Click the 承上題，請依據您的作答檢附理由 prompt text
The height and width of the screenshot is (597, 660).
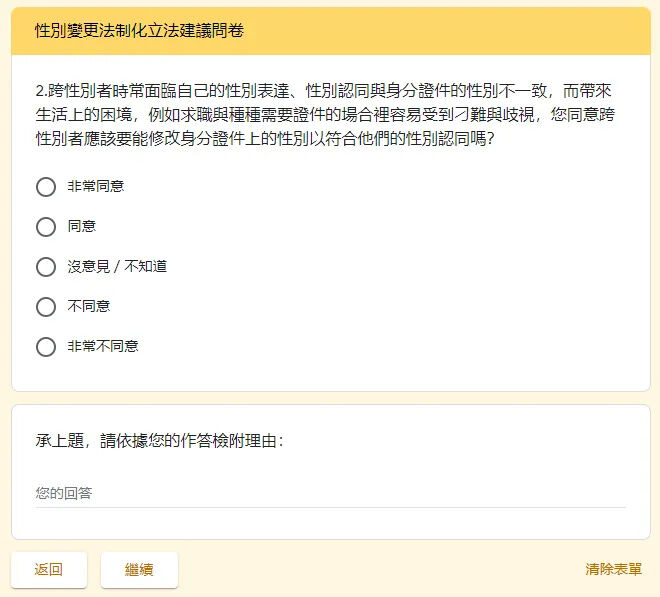point(160,441)
